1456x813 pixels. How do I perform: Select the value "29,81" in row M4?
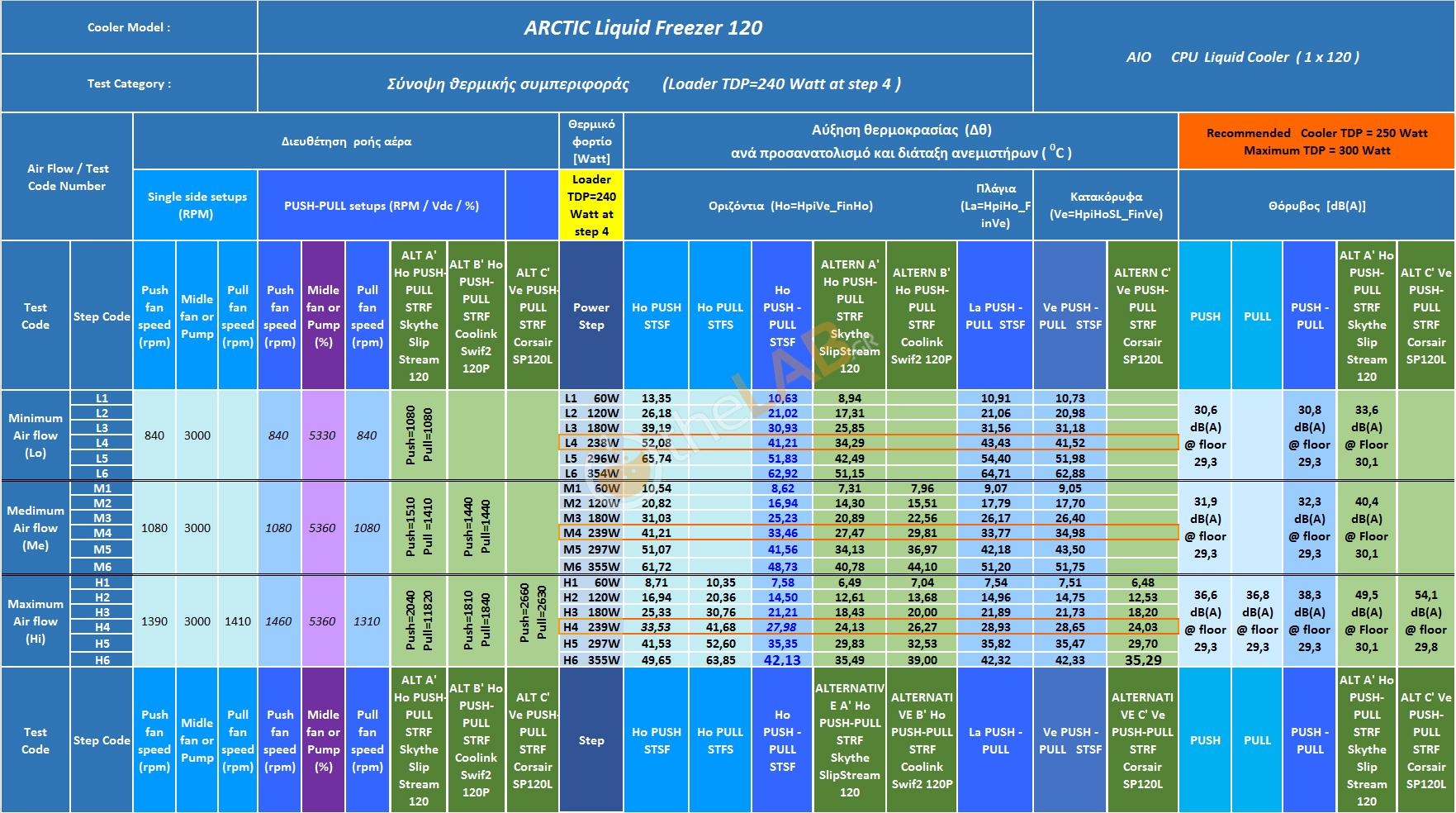[922, 533]
